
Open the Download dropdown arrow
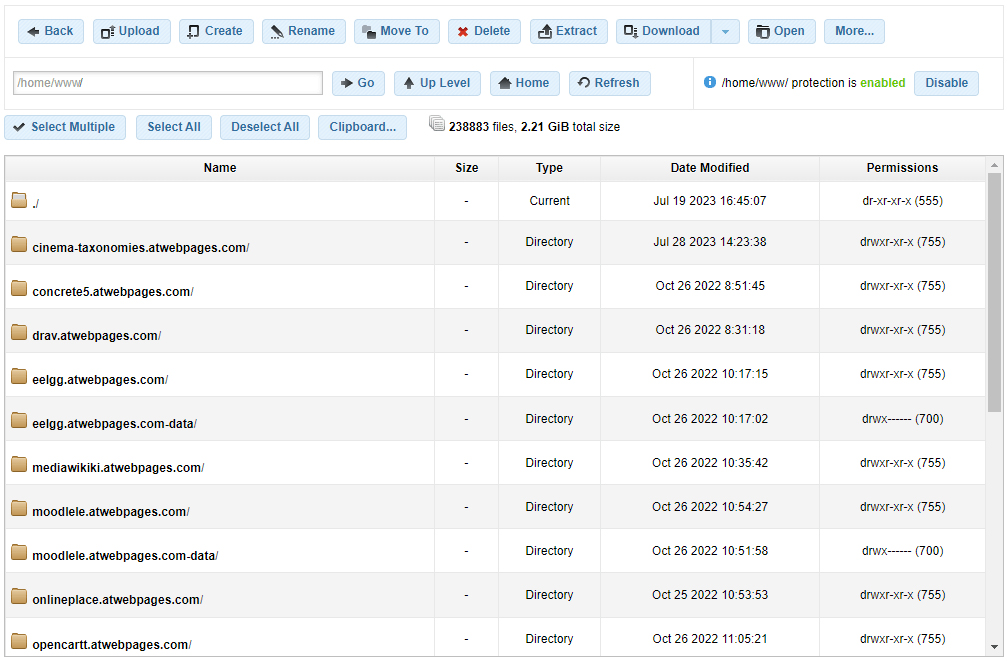(725, 31)
